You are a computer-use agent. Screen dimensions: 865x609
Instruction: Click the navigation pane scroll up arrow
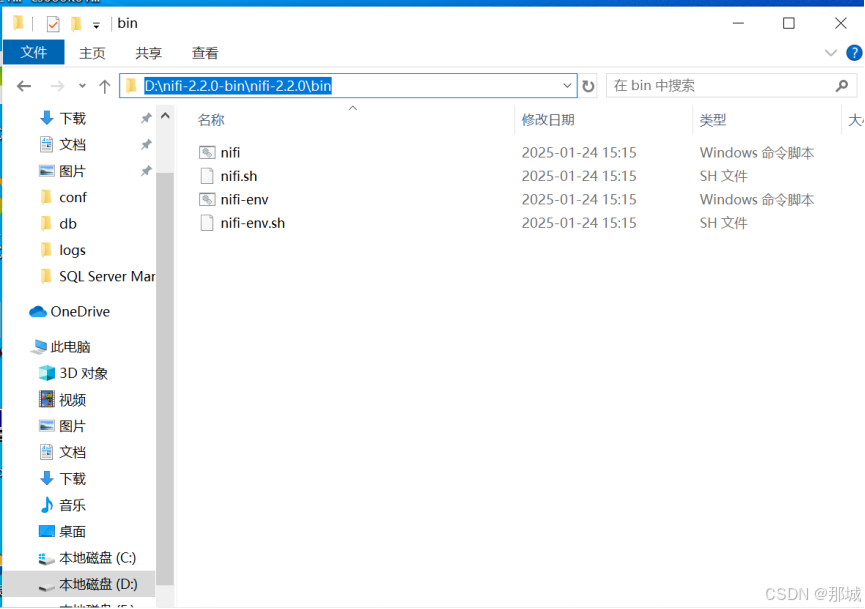coord(165,116)
